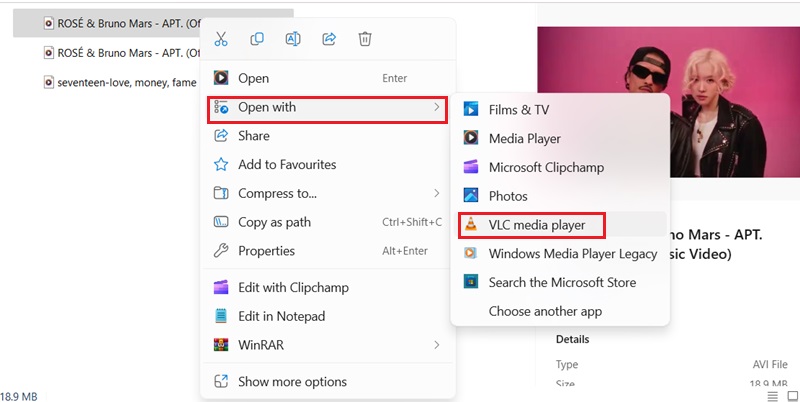Switch to details view icon in status bar

pyautogui.click(x=772, y=396)
